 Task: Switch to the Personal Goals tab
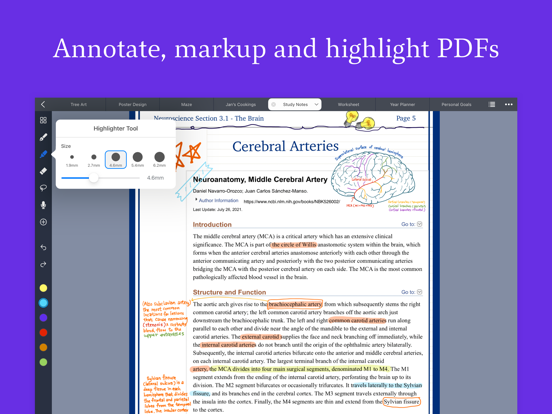tap(456, 105)
